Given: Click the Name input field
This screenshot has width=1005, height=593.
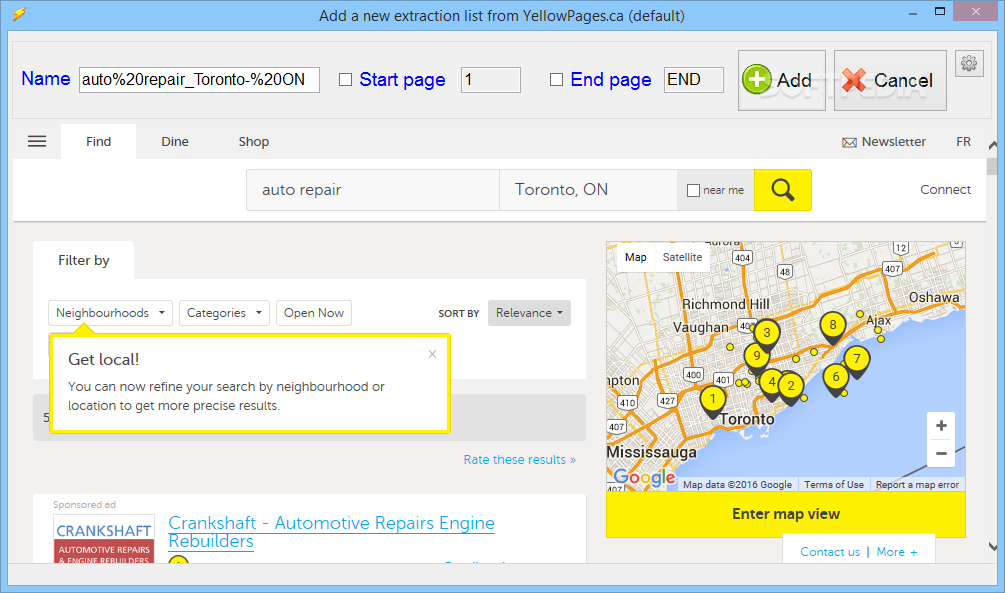Looking at the screenshot, I should [x=199, y=80].
